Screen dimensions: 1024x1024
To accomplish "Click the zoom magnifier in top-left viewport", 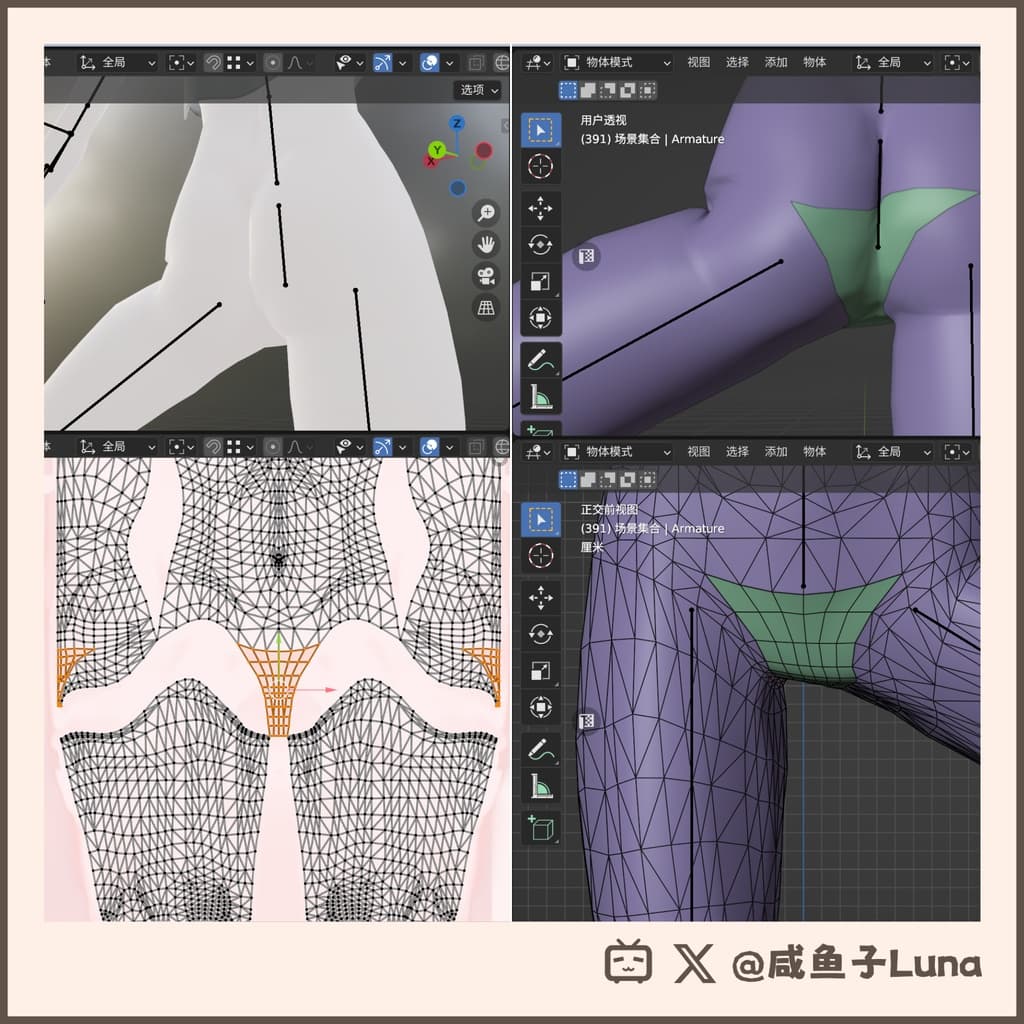I will tap(486, 212).
